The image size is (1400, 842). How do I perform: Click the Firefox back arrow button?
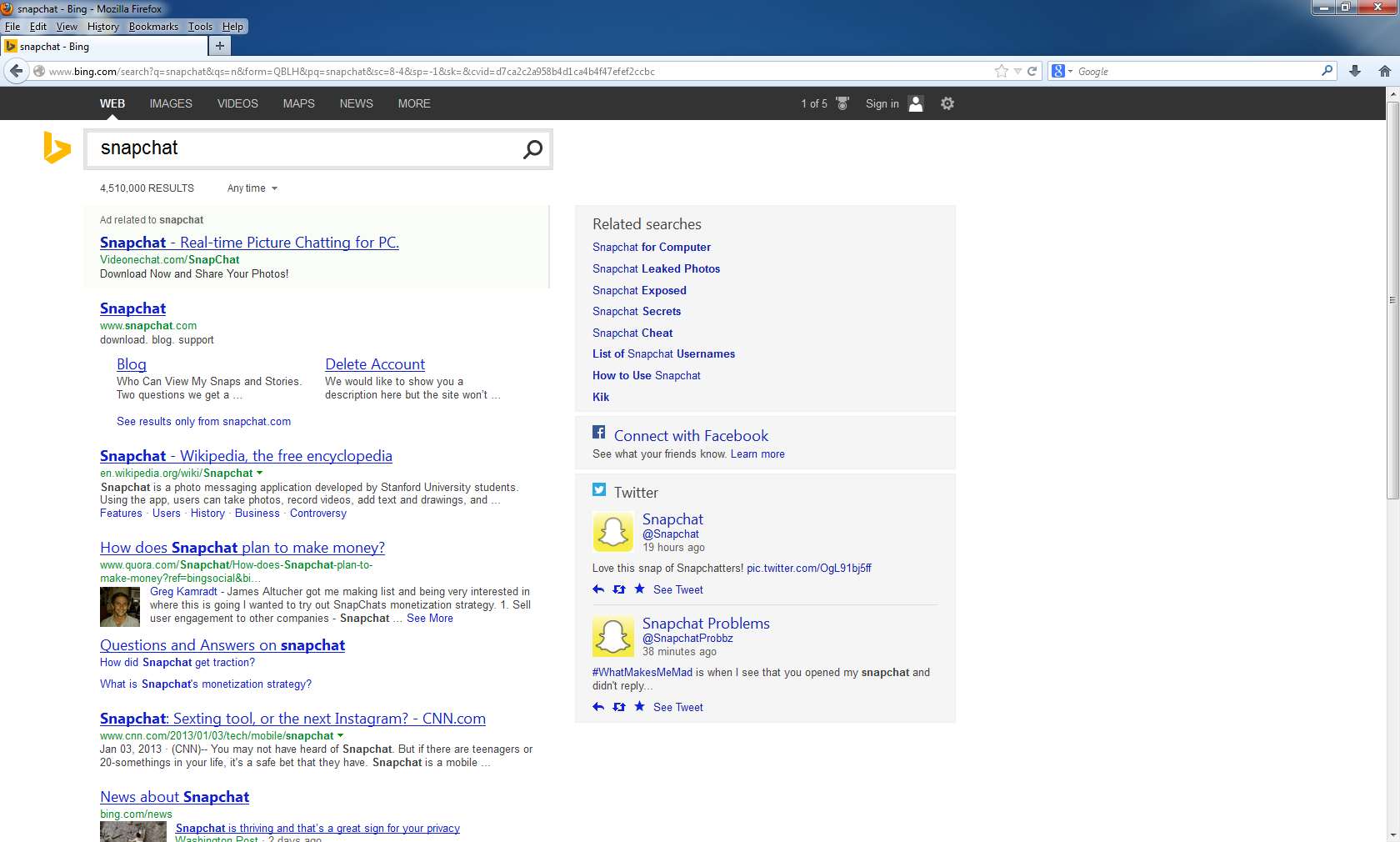click(16, 71)
